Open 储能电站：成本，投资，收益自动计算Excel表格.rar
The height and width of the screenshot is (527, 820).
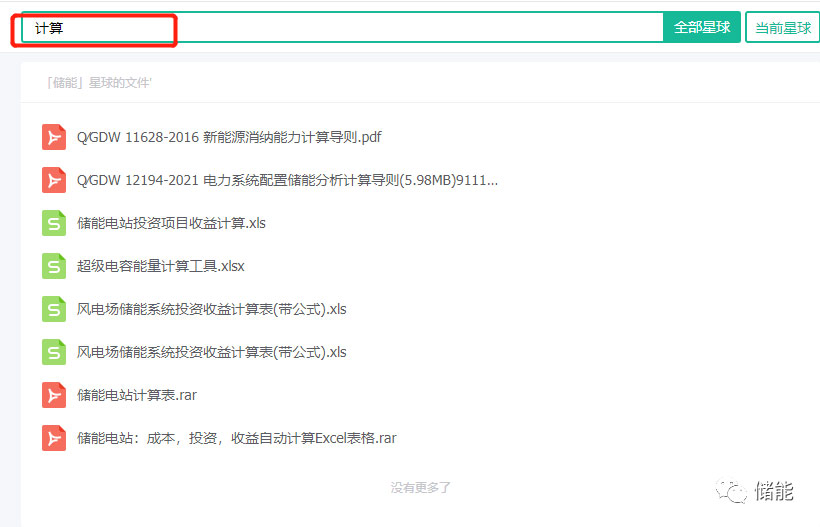(x=237, y=438)
